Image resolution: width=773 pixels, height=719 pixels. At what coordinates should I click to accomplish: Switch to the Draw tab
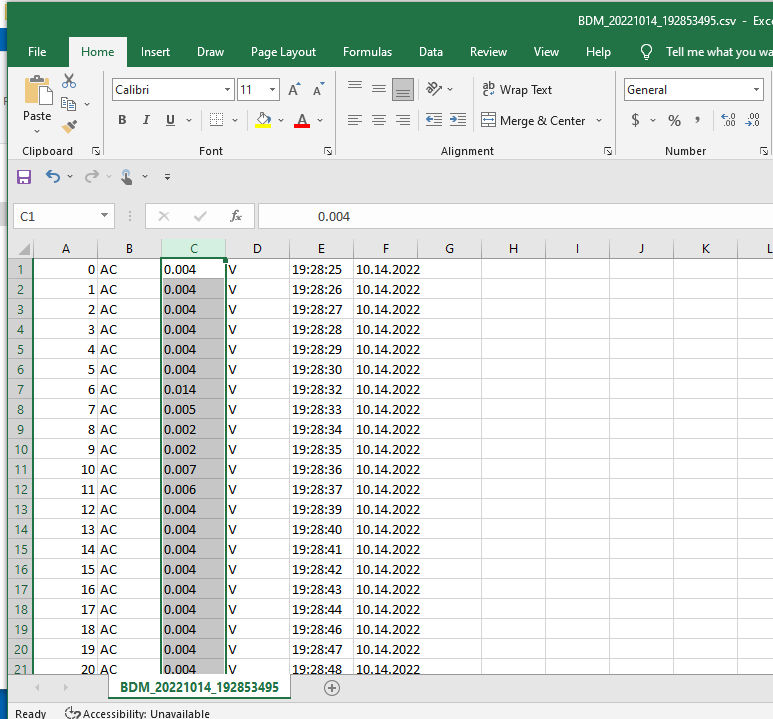211,52
